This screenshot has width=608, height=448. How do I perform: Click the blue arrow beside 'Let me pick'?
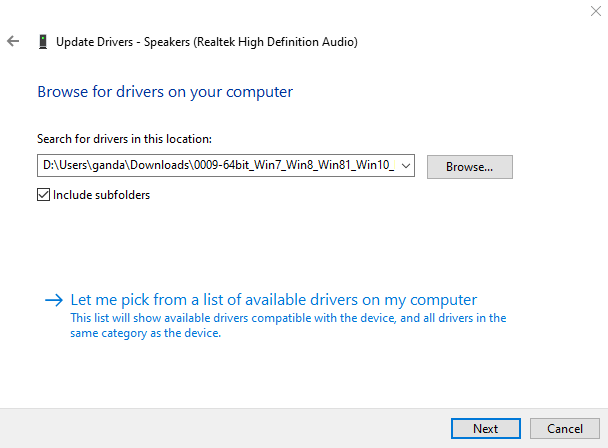pyautogui.click(x=53, y=299)
